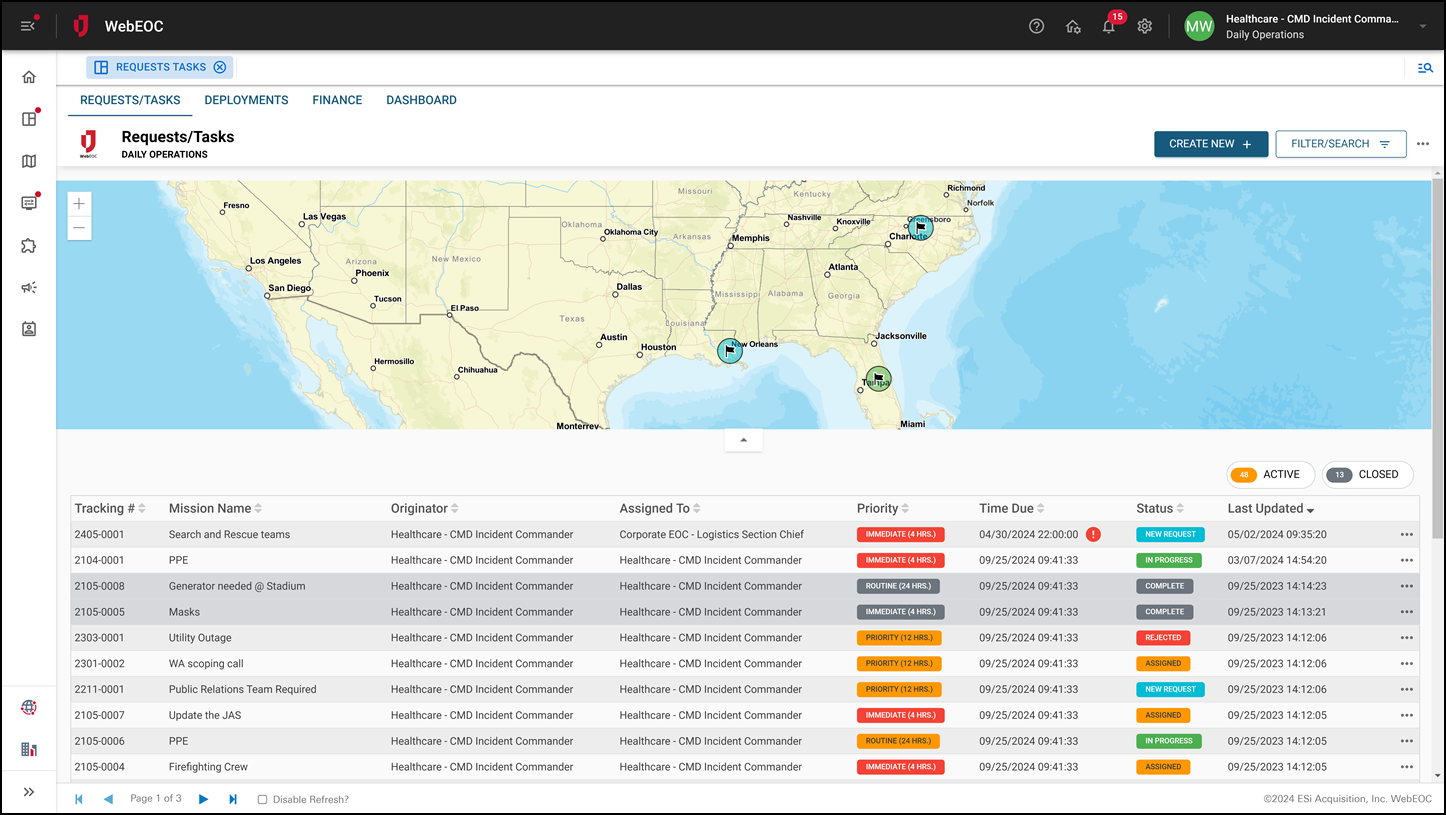Go to the next page of requests
Screen dimensions: 1446x815
pyautogui.click(x=204, y=799)
